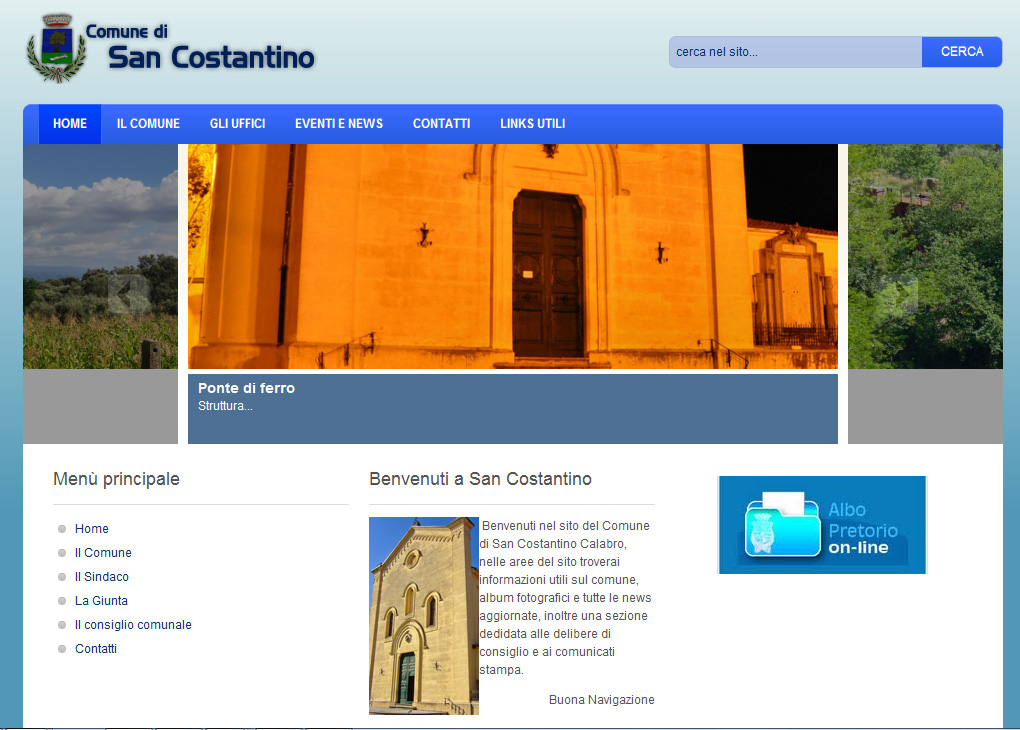This screenshot has height=730, width=1020.
Task: Click the main church slideshow image
Action: [512, 256]
